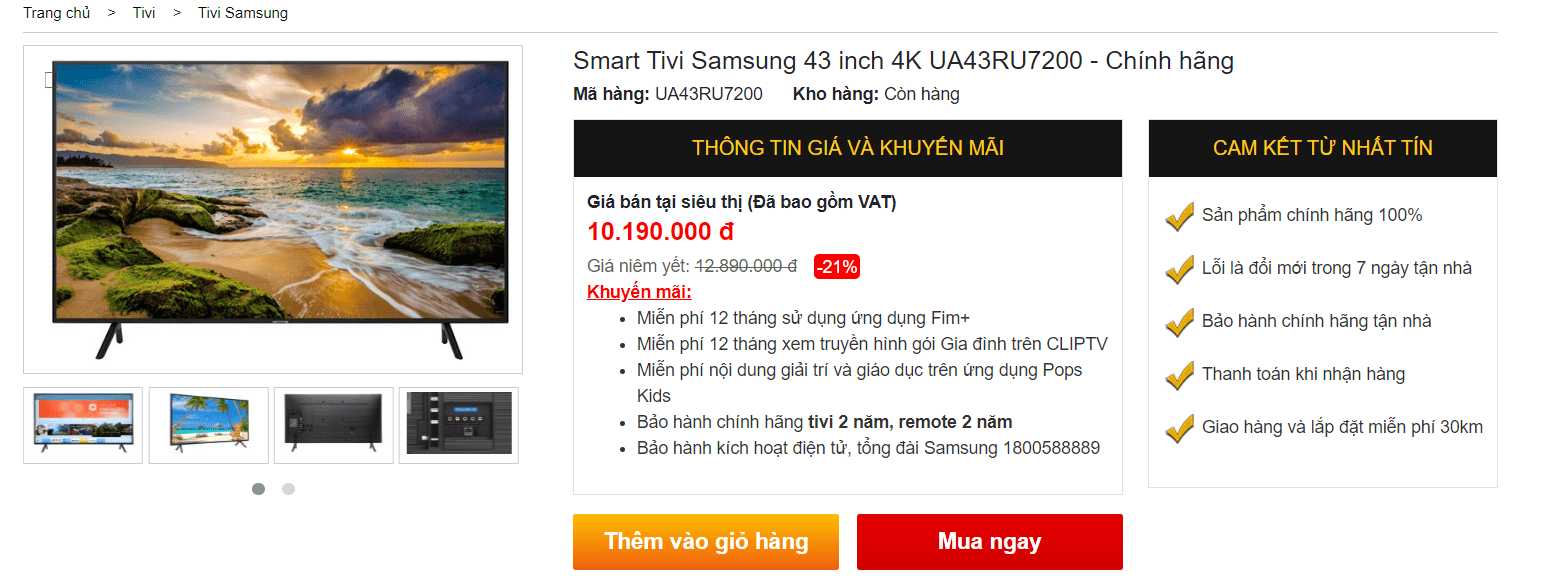Select the beach scene TV thumbnail
This screenshot has width=1549, height=587.
(209, 425)
